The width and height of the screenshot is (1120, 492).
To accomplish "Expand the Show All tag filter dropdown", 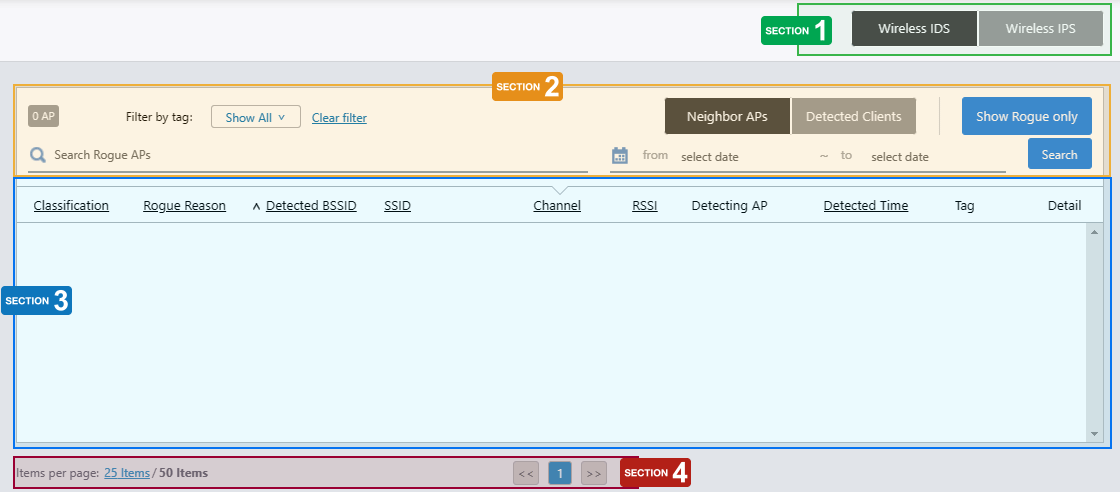I will pyautogui.click(x=256, y=117).
